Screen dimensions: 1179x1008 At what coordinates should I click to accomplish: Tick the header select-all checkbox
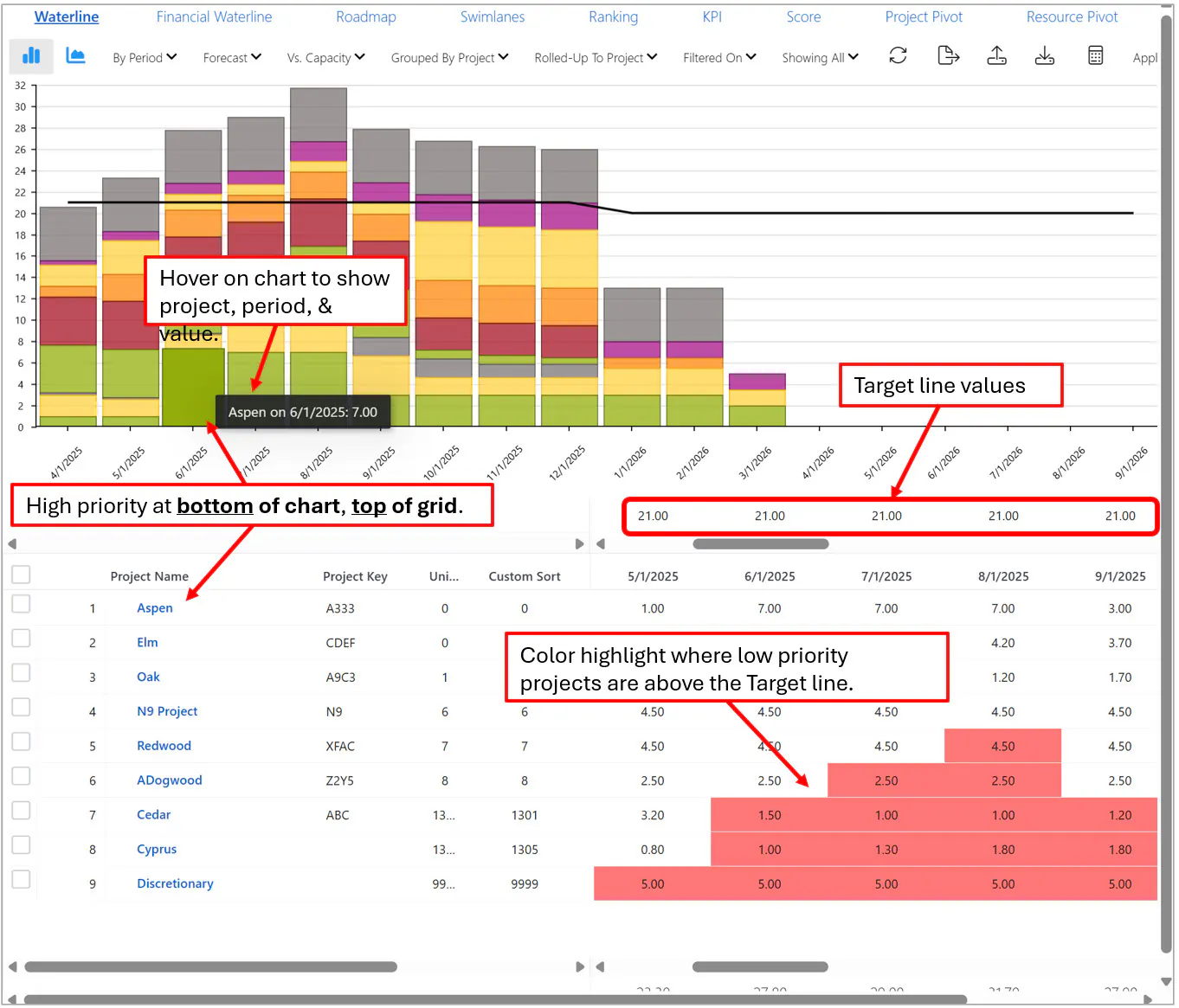pyautogui.click(x=21, y=575)
